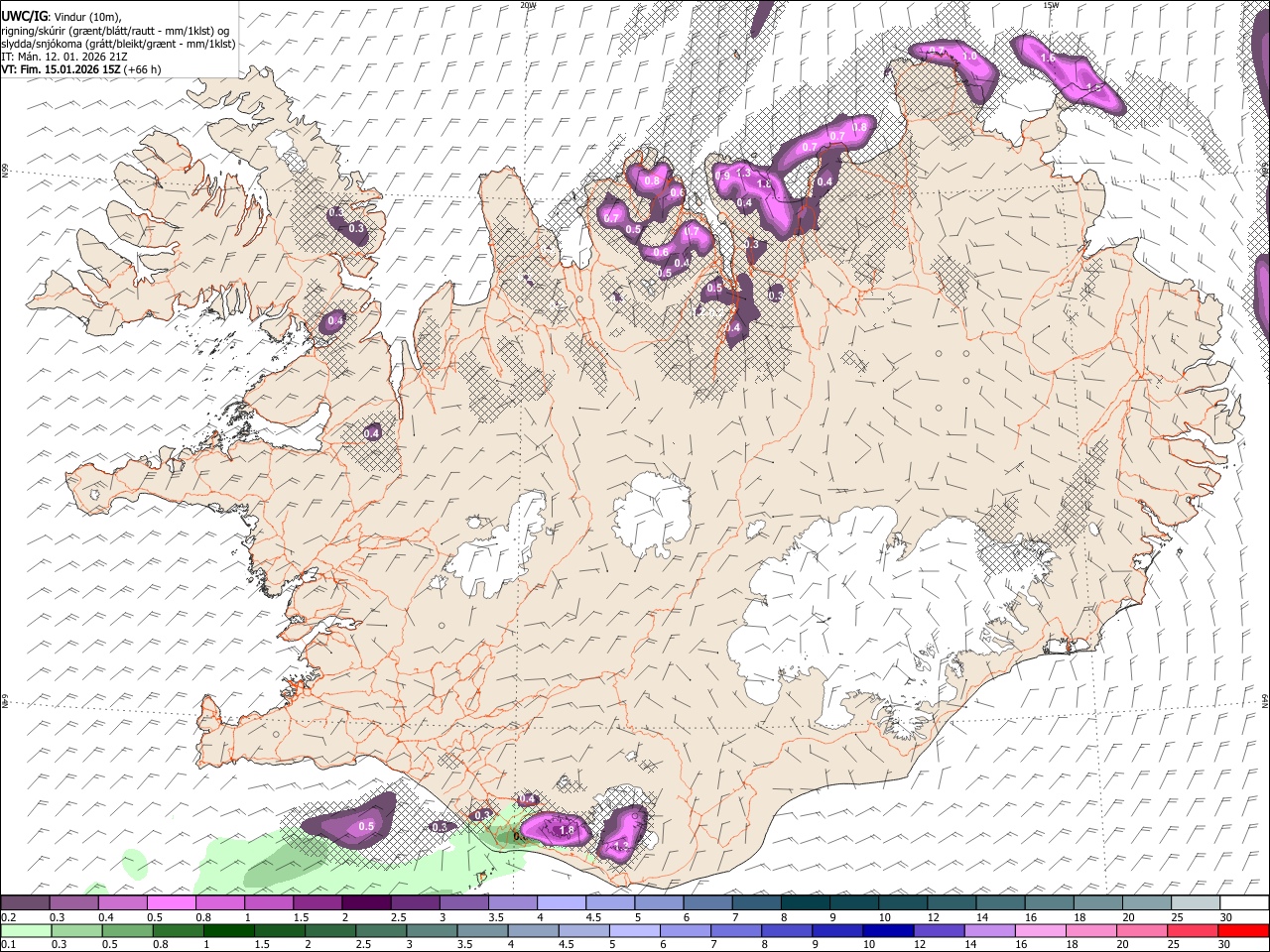The image size is (1270, 952).
Task: Click the 'slydda/snjókoma' header line
Action: click(118, 44)
